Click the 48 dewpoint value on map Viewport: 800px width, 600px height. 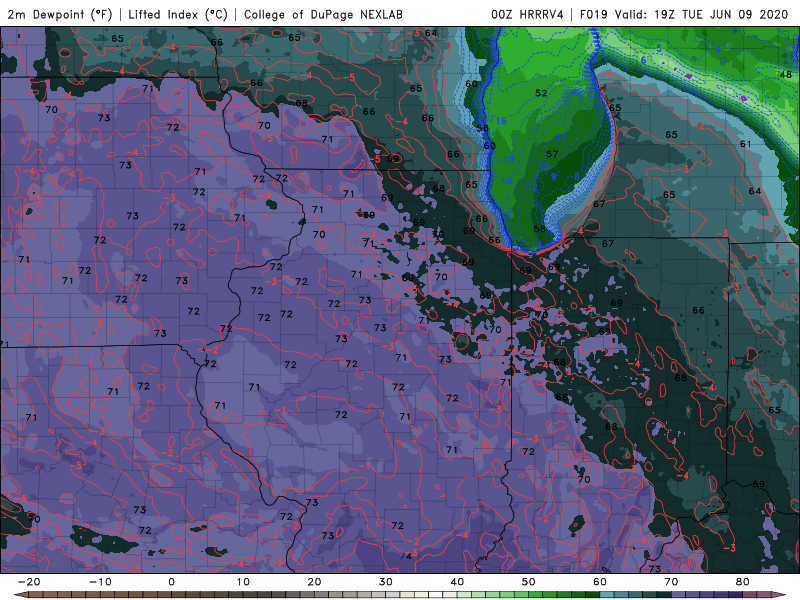pyautogui.click(x=786, y=74)
